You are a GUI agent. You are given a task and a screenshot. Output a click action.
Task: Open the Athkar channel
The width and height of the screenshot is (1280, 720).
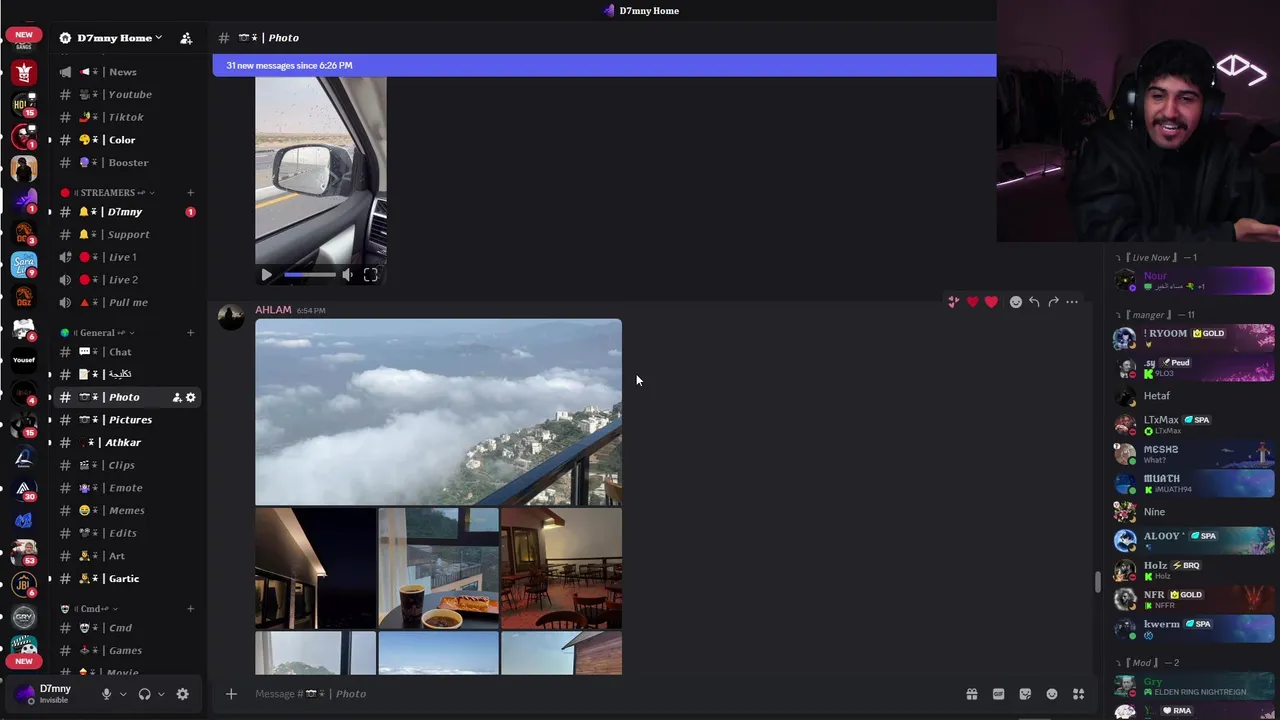coord(123,443)
